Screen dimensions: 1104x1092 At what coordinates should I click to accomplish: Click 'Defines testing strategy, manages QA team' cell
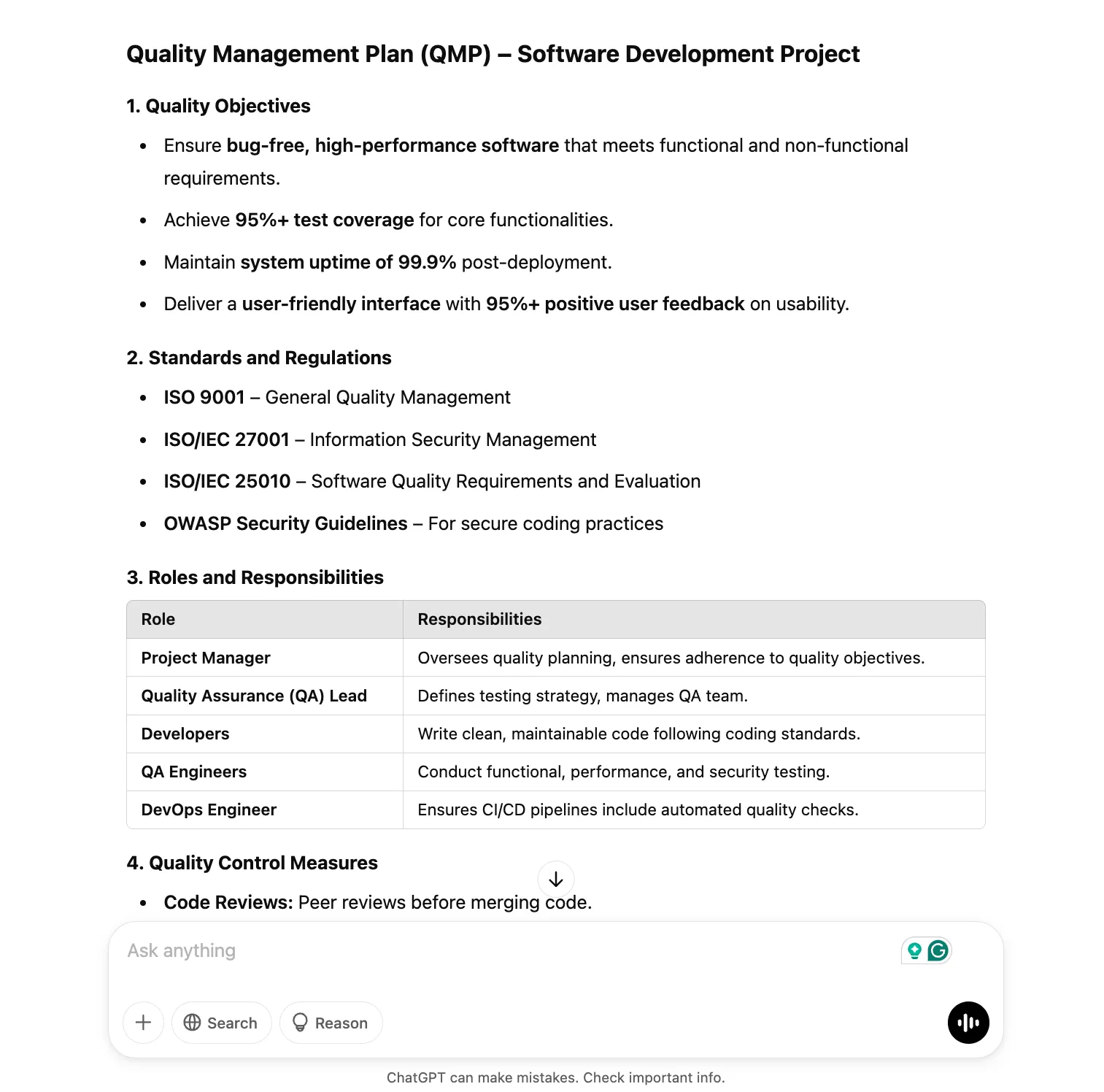[694, 696]
